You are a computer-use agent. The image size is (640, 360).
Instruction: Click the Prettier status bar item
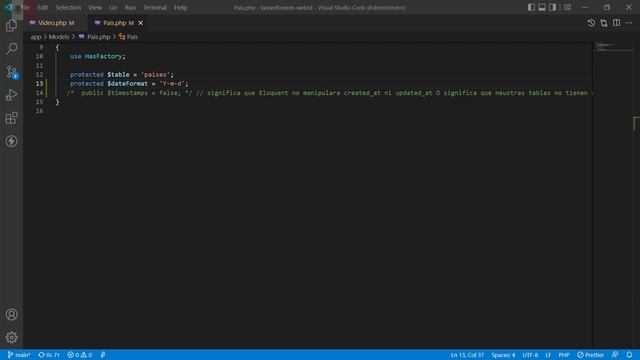pos(590,355)
